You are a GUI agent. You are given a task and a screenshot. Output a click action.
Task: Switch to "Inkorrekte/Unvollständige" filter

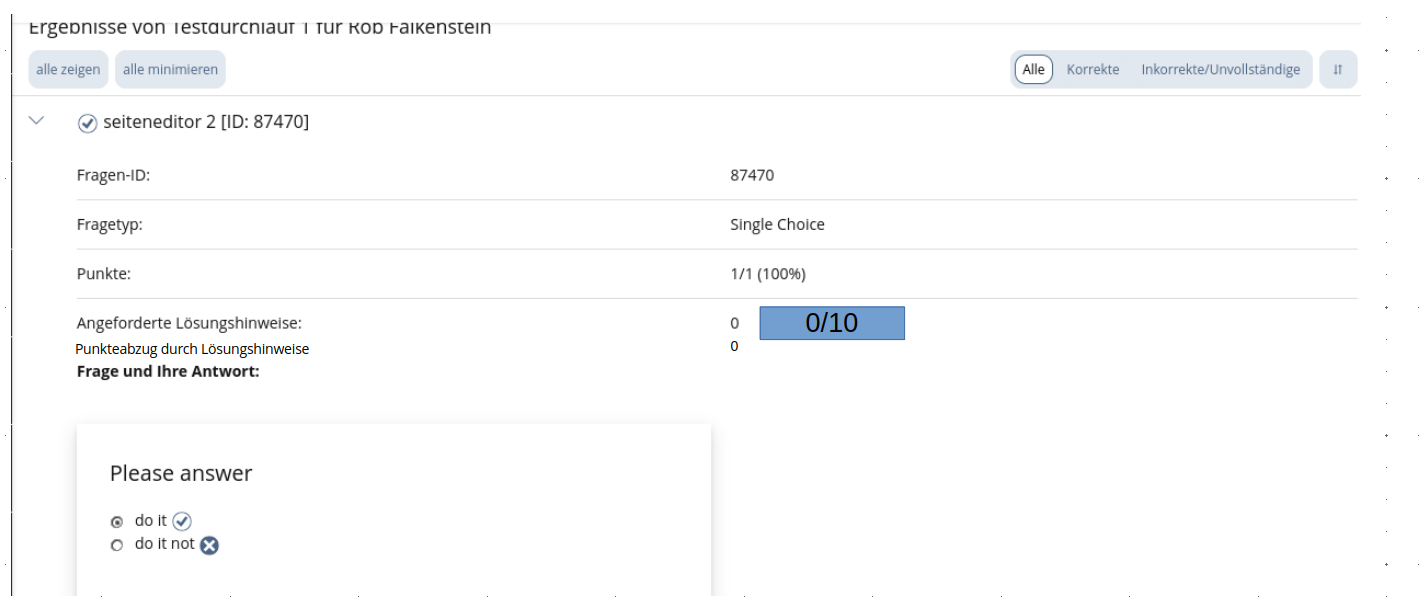point(1220,70)
